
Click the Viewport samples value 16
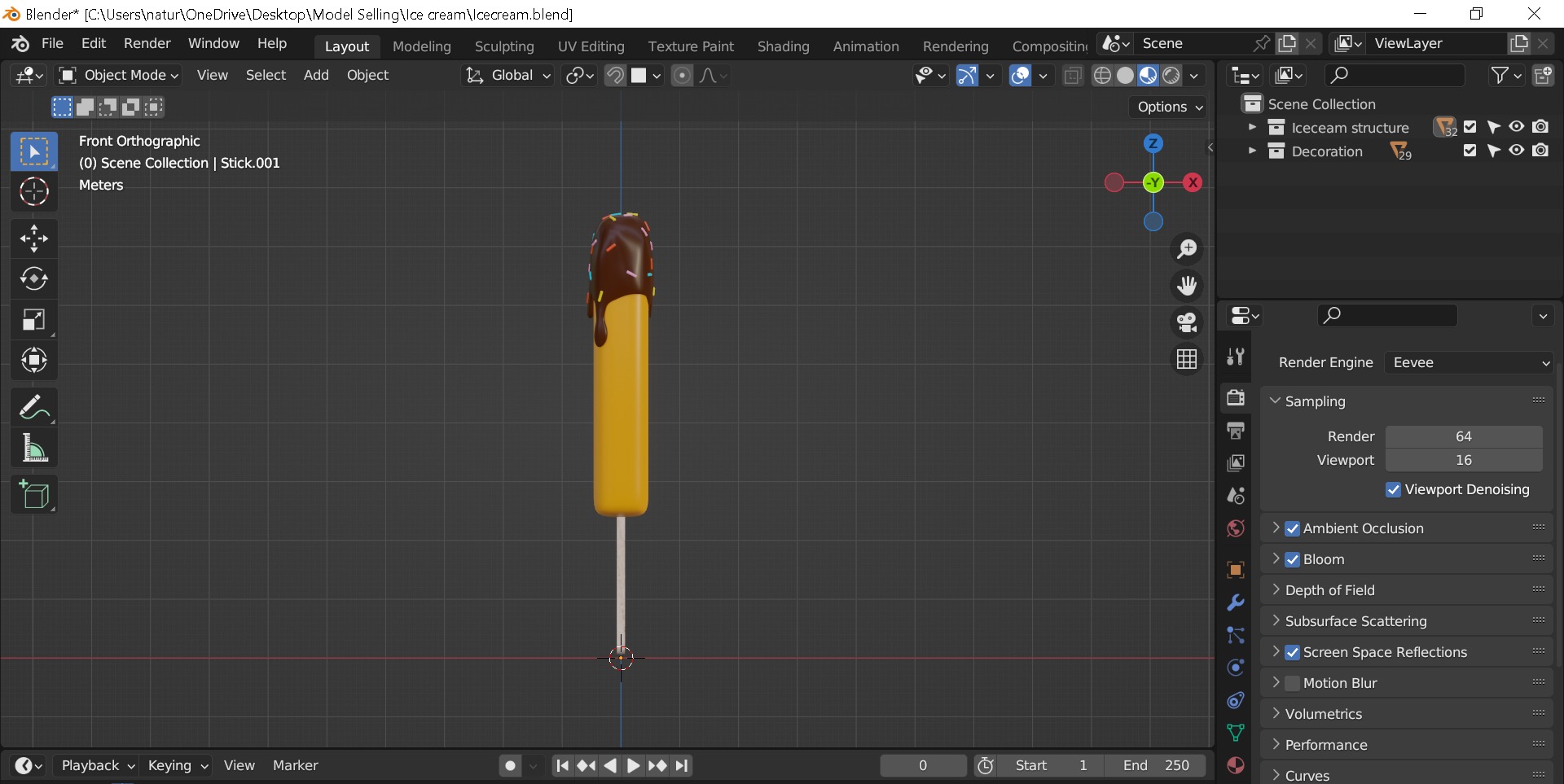click(1464, 460)
